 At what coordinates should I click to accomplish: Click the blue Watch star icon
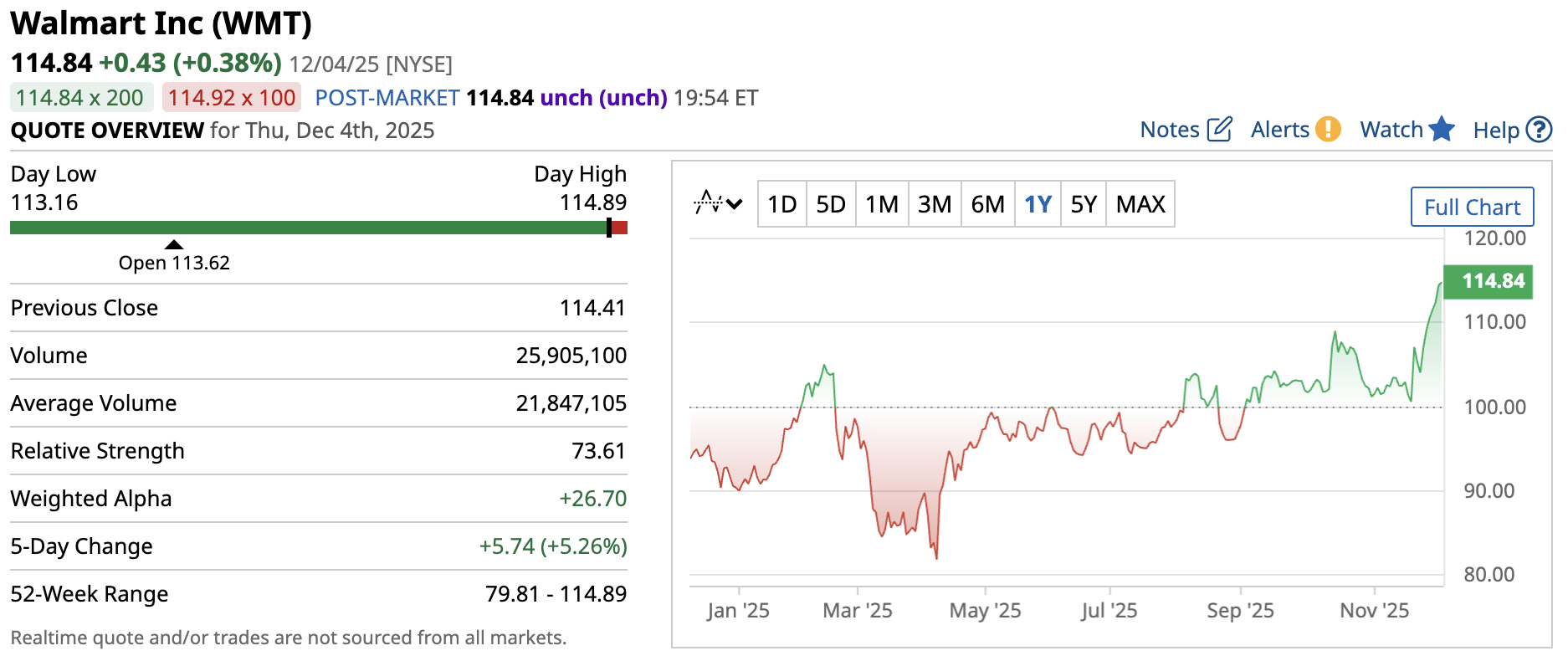point(1442,130)
